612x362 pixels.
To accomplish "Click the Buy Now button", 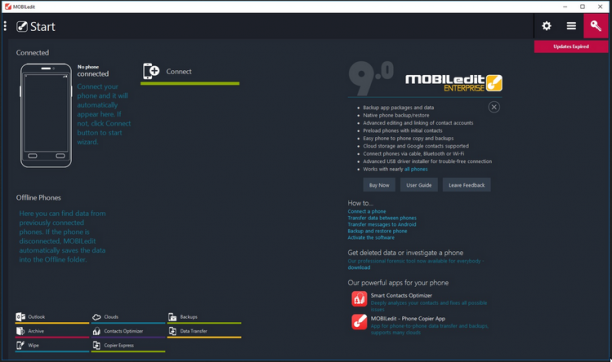I will tap(379, 185).
